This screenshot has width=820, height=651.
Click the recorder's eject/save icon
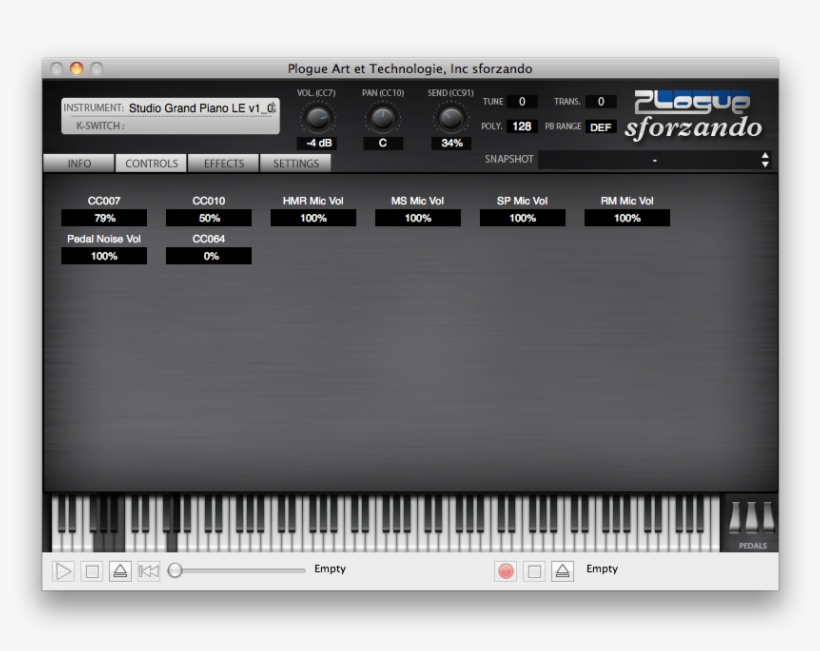[x=562, y=571]
